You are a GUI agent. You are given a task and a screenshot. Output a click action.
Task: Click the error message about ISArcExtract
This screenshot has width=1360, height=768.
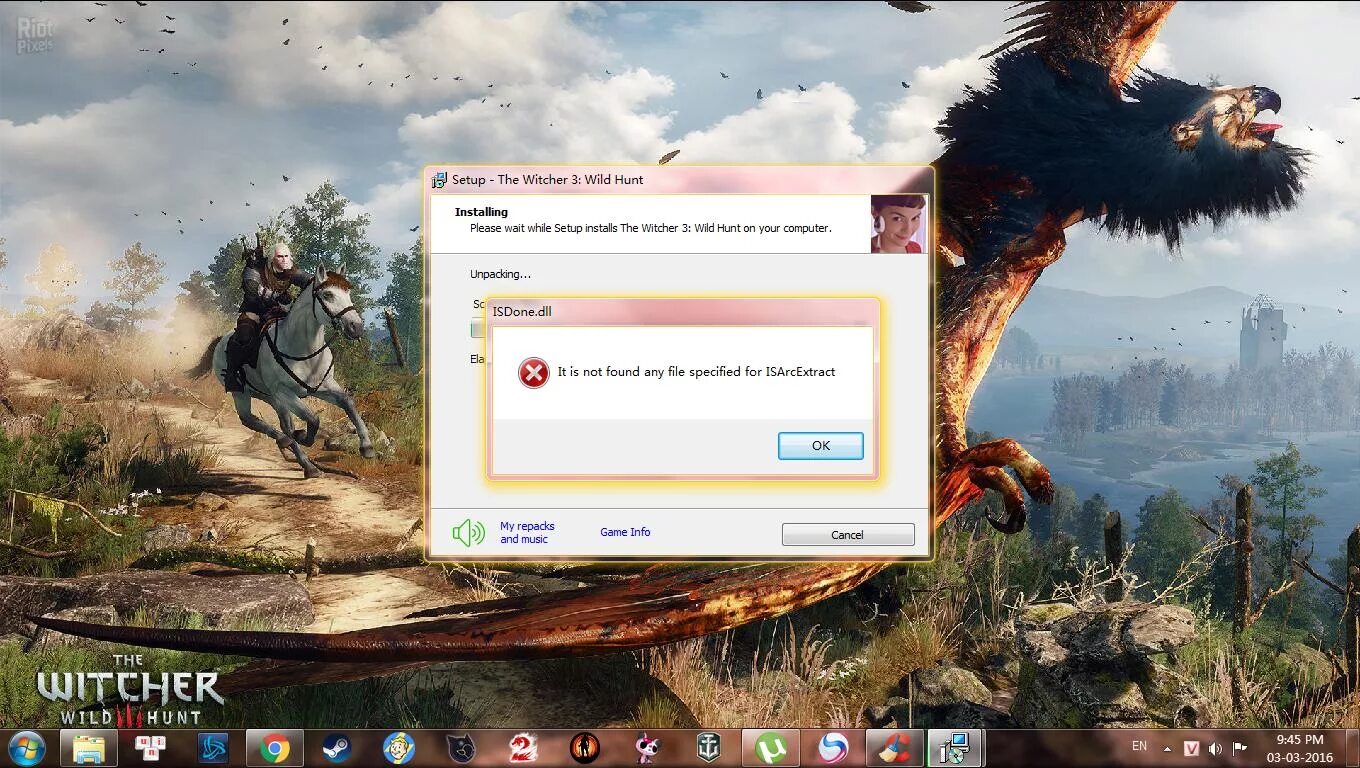coord(696,372)
